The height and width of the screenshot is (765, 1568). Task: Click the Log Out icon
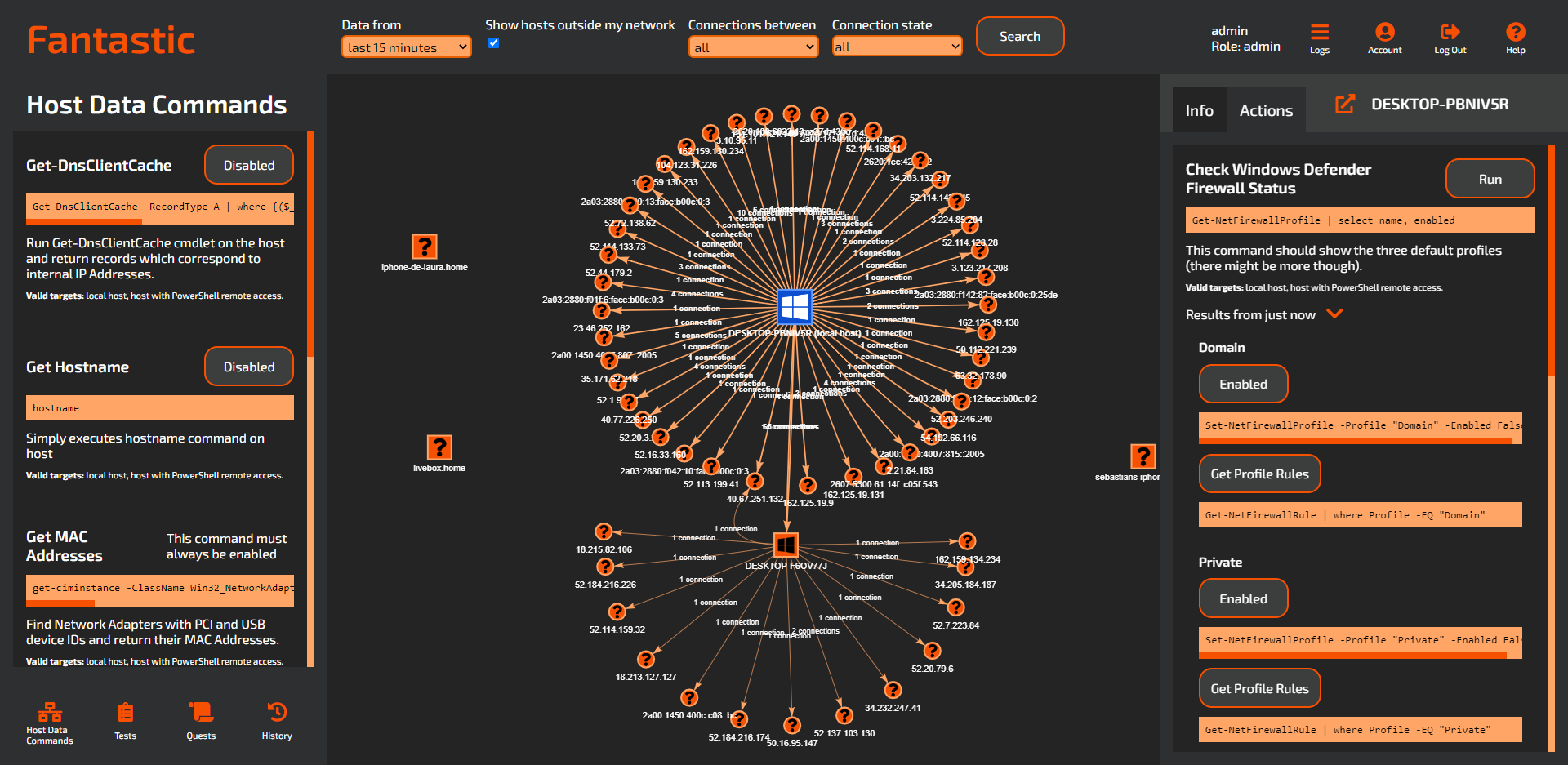[1450, 38]
